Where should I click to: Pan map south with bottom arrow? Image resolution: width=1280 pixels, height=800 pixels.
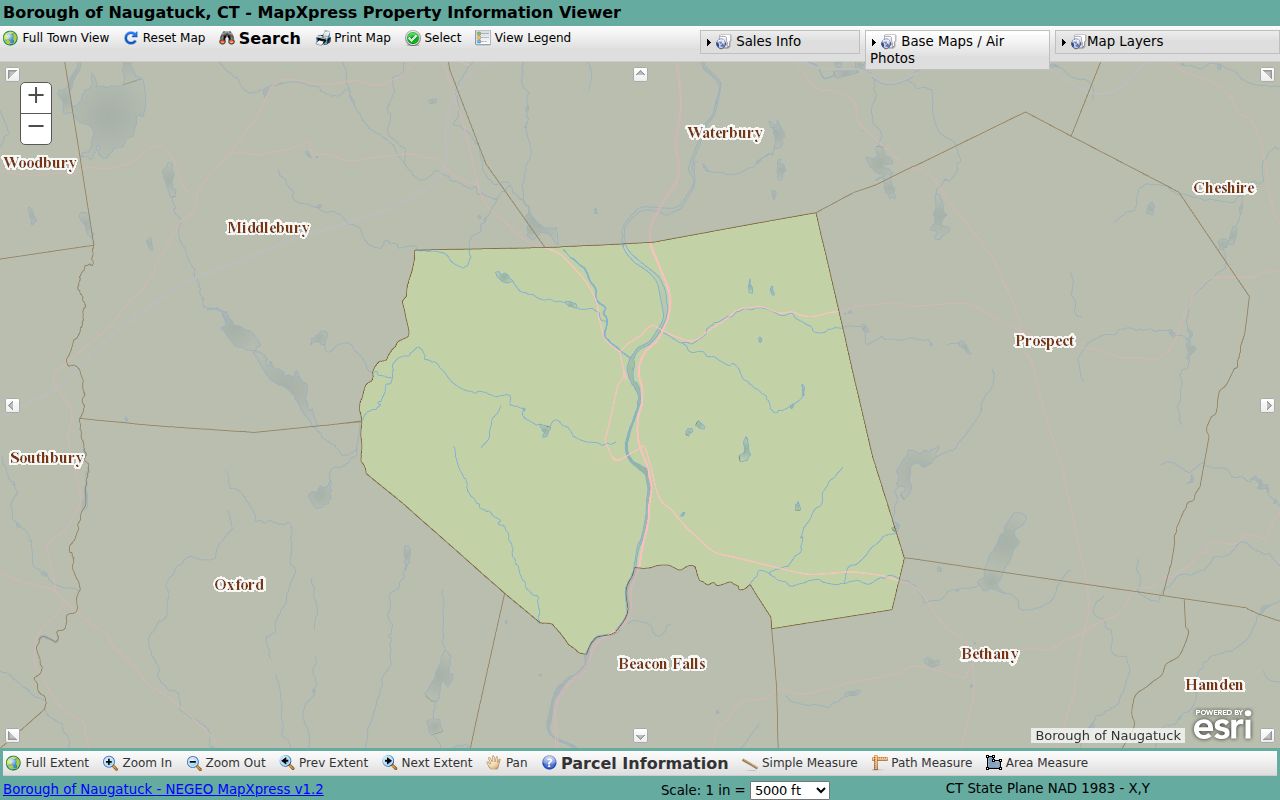(x=640, y=736)
